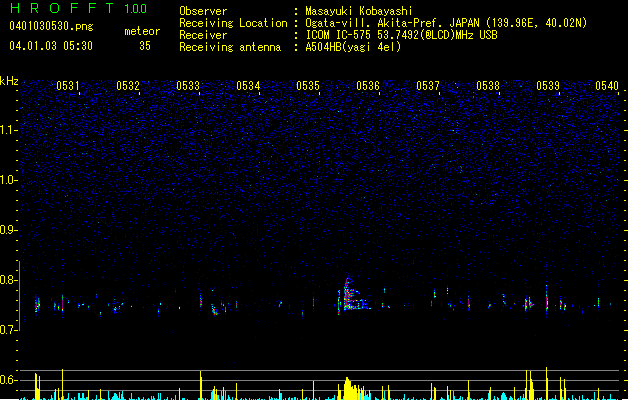Image resolution: width=629 pixels, height=400 pixels.
Task: Click the broad yellow power burst below 0535:30
Action: tap(352, 388)
